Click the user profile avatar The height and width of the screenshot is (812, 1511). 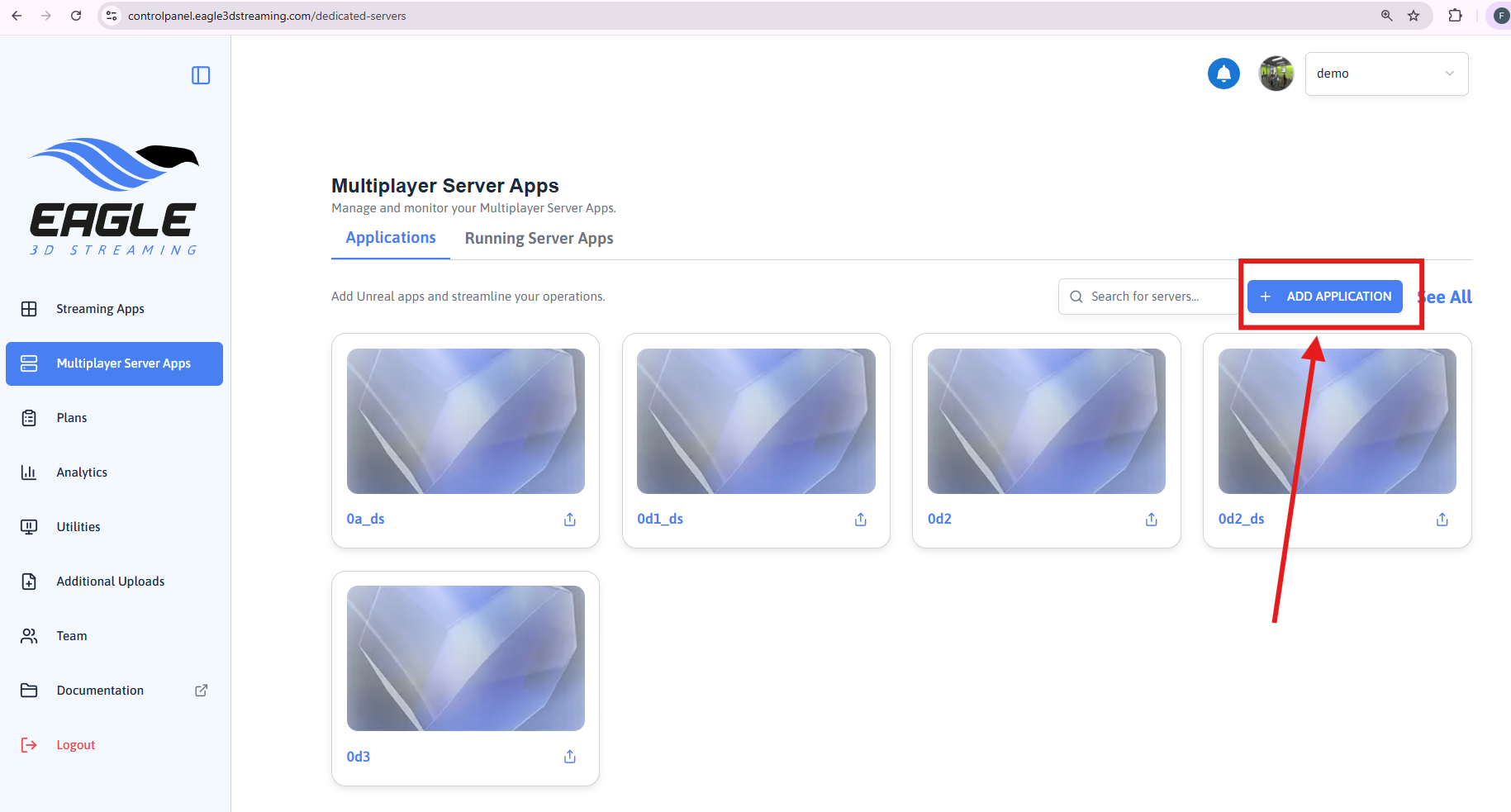(x=1276, y=74)
